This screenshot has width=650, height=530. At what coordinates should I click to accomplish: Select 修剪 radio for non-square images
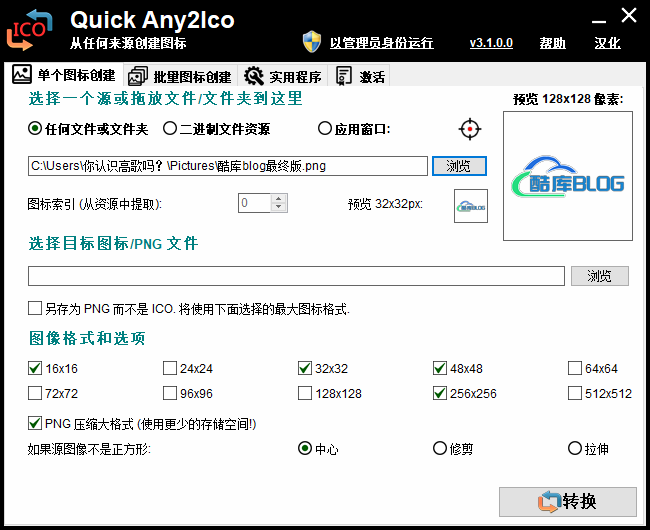(x=440, y=448)
